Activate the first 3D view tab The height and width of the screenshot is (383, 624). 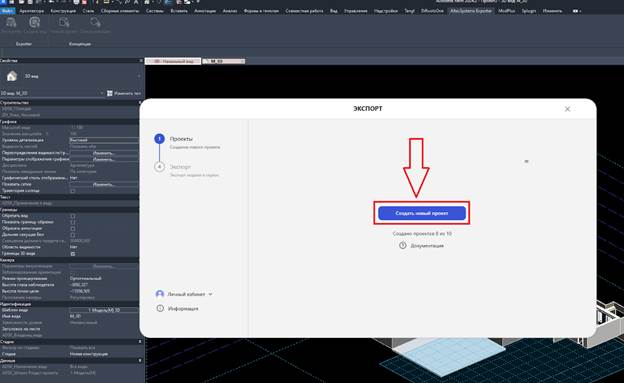[173, 61]
